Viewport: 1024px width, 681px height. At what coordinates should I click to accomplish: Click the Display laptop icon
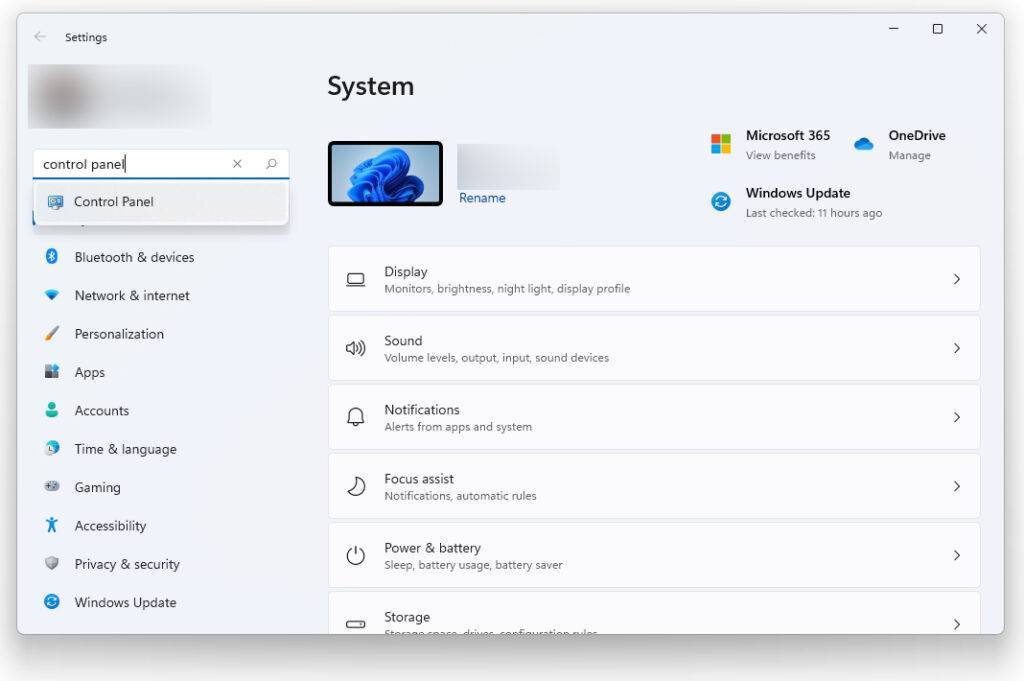click(x=355, y=279)
